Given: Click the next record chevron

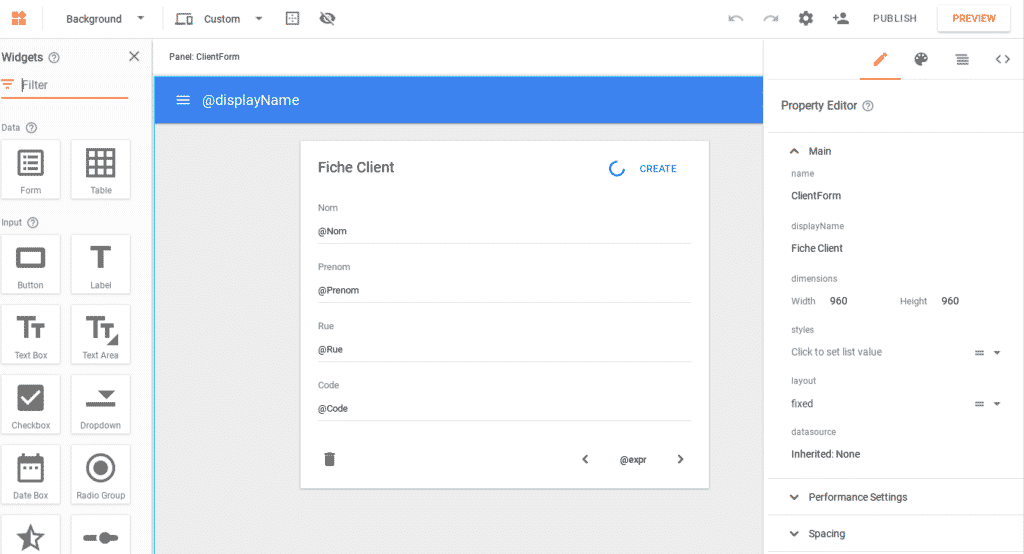Looking at the screenshot, I should pyautogui.click(x=680, y=459).
